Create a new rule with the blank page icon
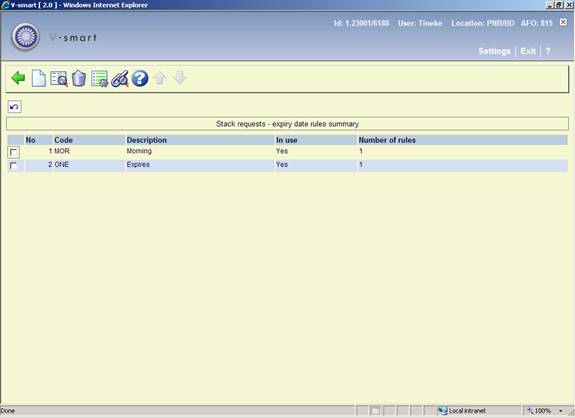 click(39, 78)
